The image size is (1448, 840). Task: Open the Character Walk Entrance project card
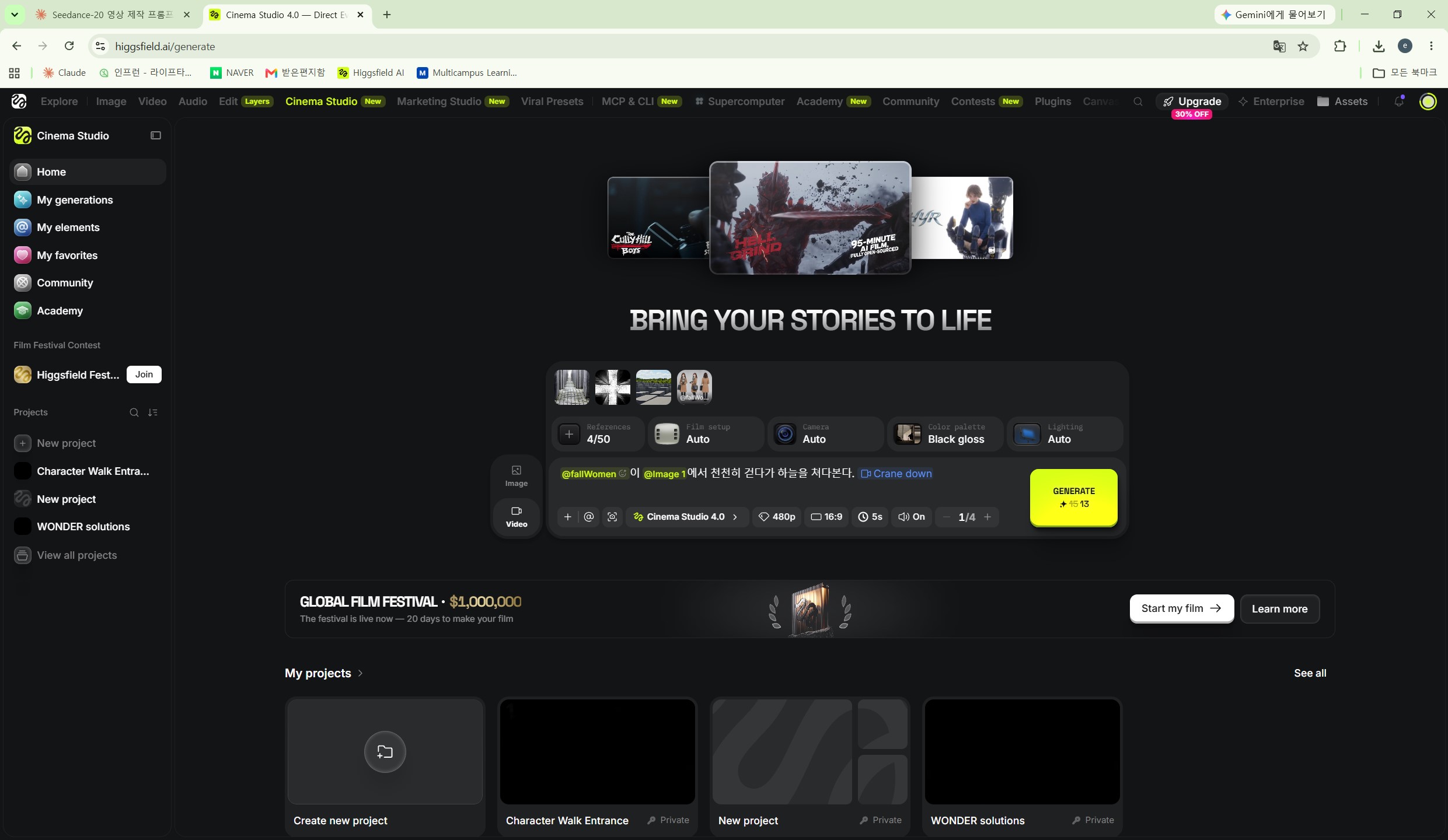pos(597,765)
